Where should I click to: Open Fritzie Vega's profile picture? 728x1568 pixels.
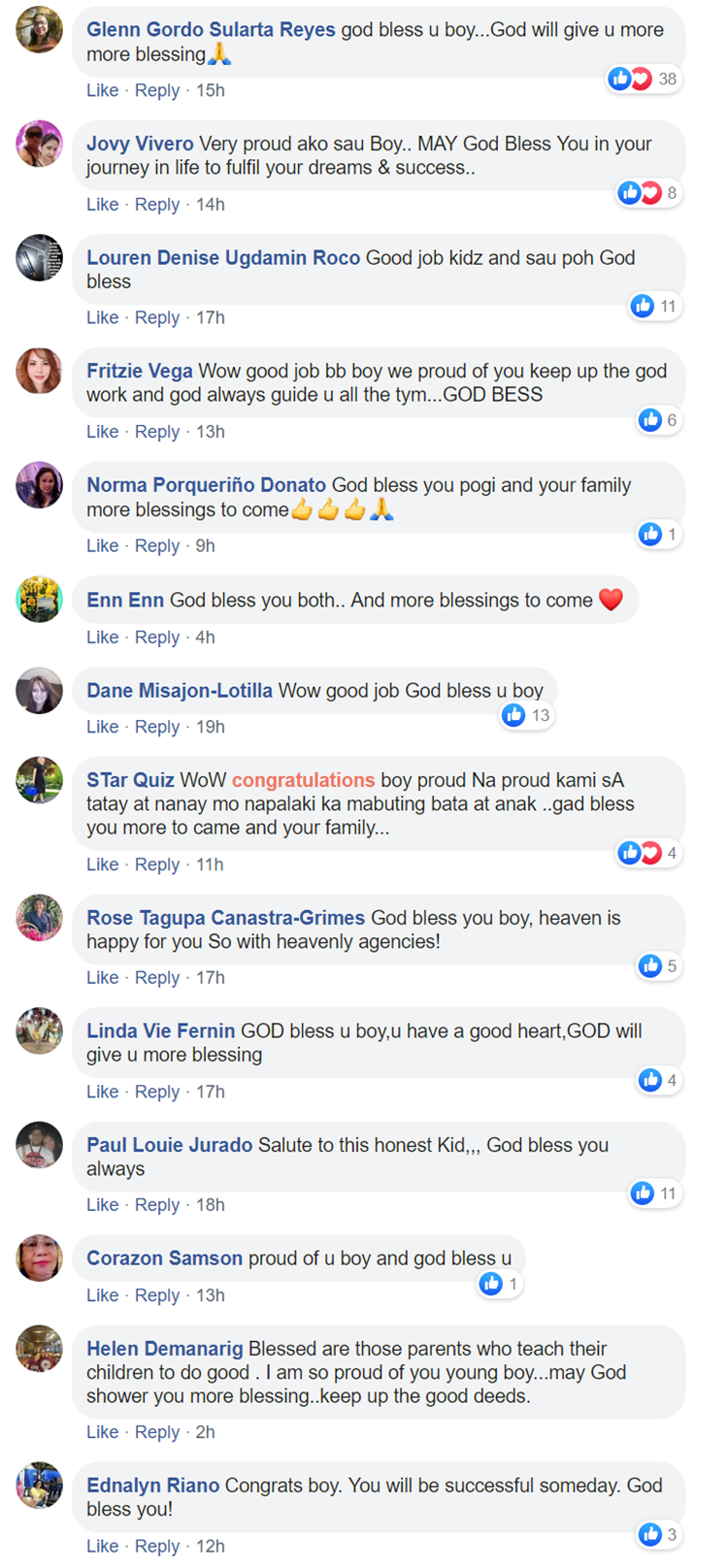(39, 372)
